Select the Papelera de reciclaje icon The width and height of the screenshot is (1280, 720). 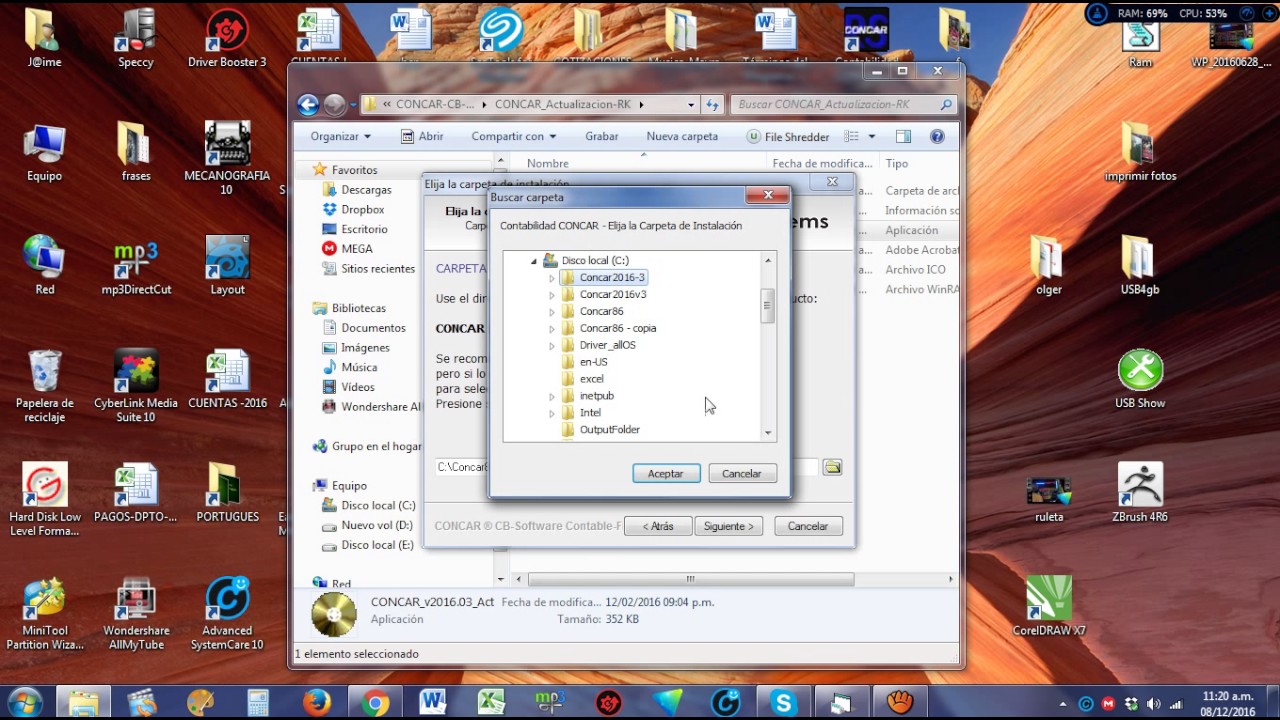(x=45, y=386)
